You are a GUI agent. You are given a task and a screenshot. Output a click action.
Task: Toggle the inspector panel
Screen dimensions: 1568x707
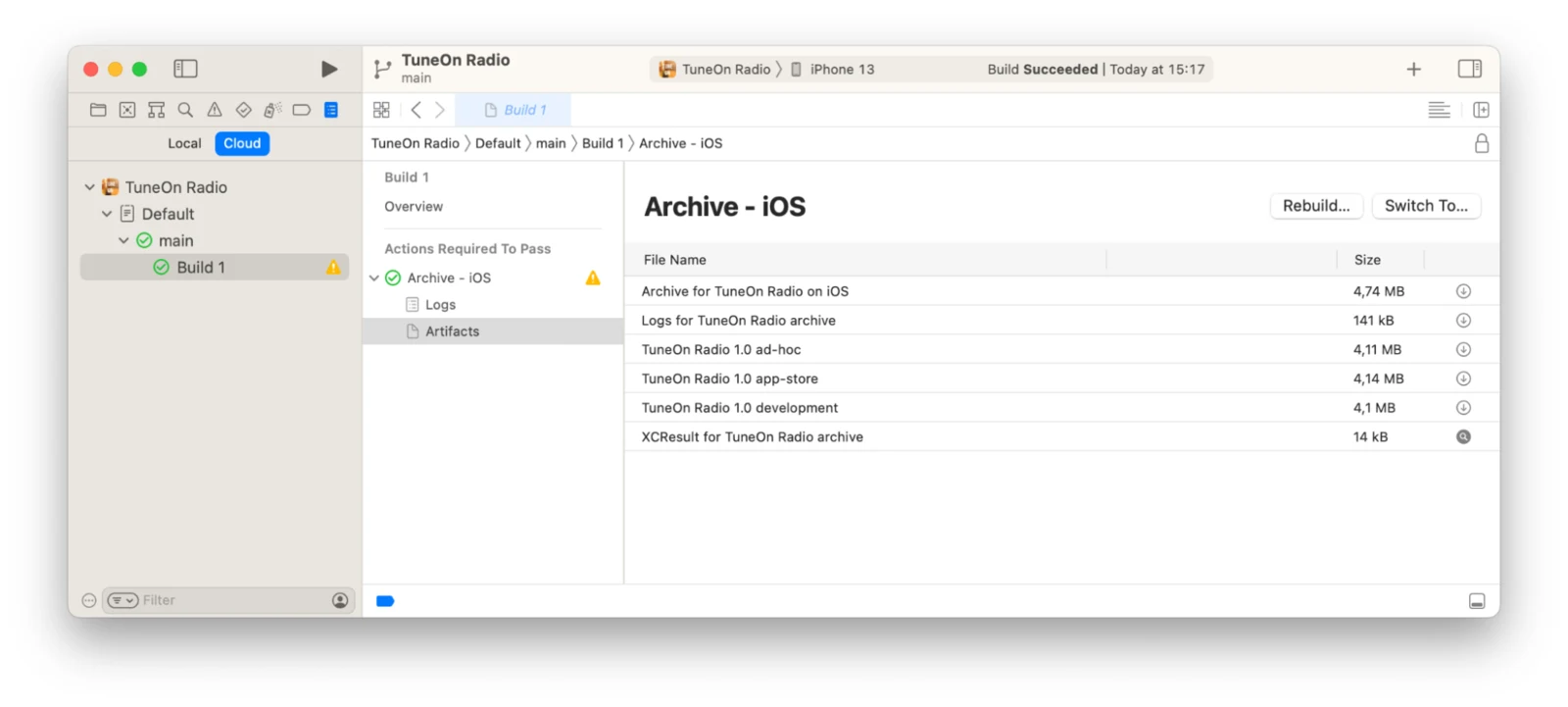pyautogui.click(x=1470, y=69)
